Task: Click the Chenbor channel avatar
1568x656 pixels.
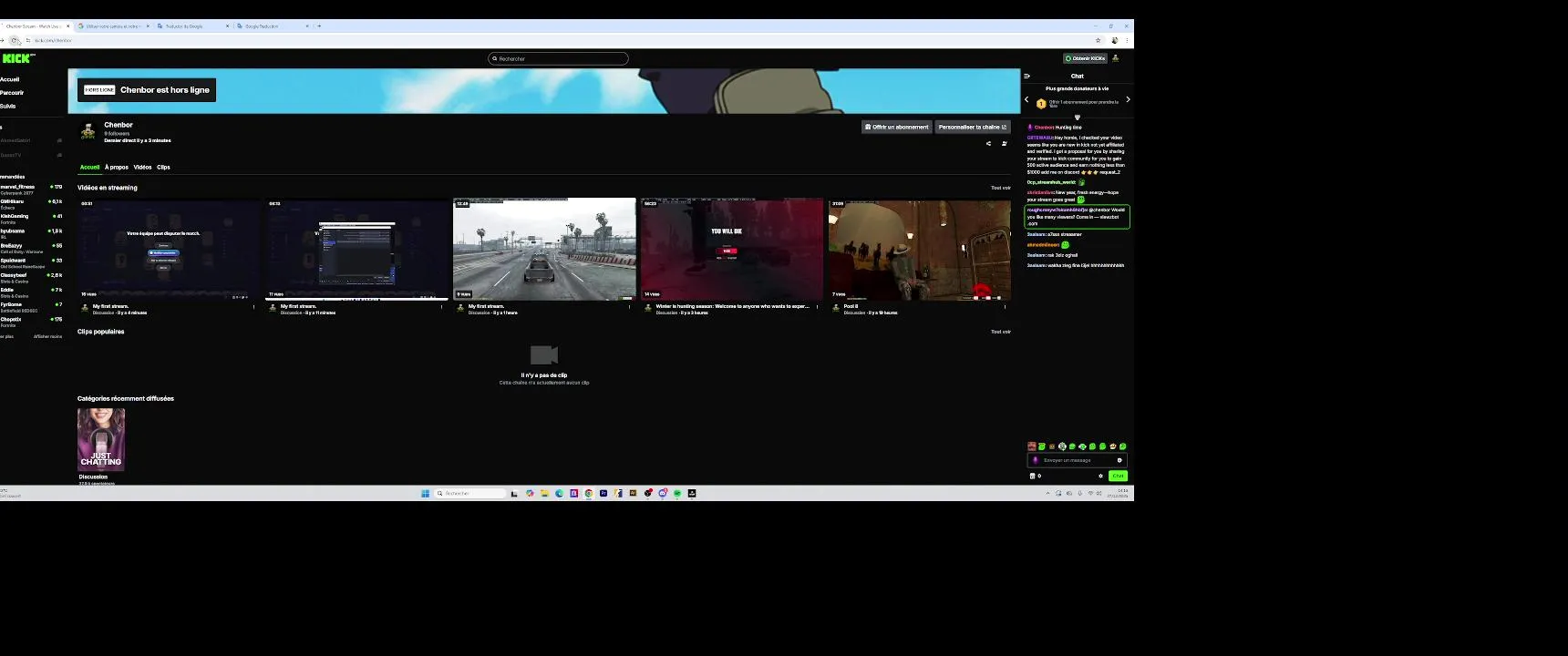Action: [x=88, y=132]
